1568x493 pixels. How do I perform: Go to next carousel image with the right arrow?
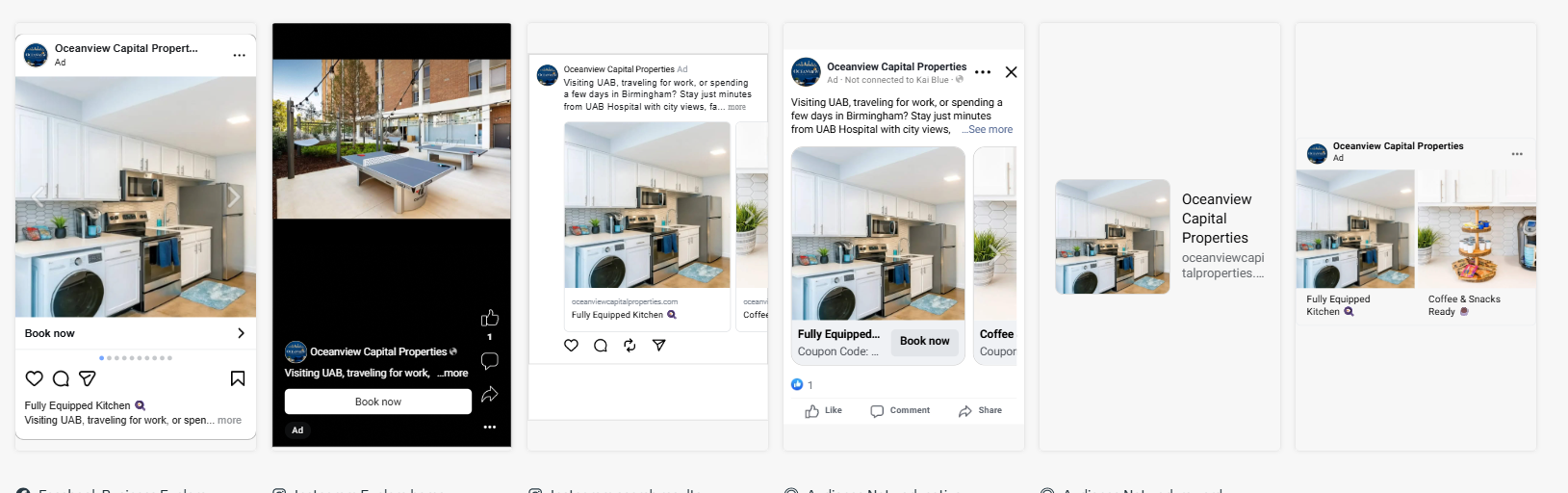[x=233, y=197]
